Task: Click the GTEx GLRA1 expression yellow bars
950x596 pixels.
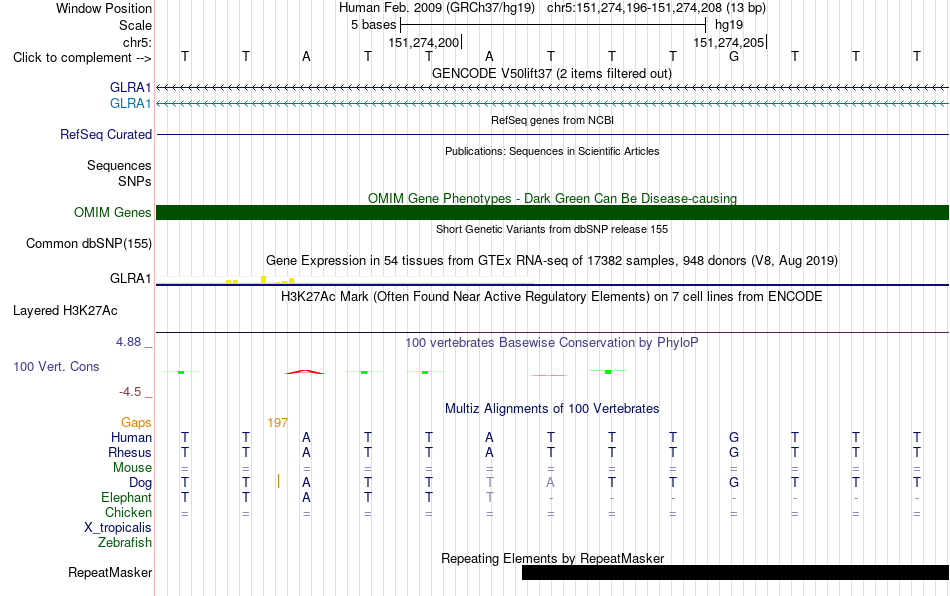Action: click(261, 280)
